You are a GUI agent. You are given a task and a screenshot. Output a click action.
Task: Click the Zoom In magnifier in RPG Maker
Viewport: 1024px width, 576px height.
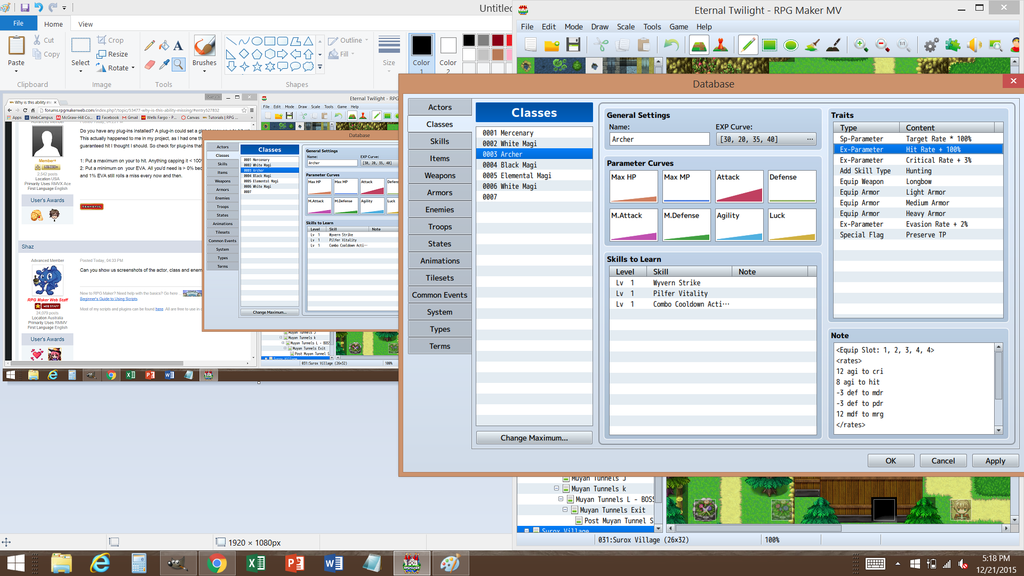pyautogui.click(x=860, y=45)
